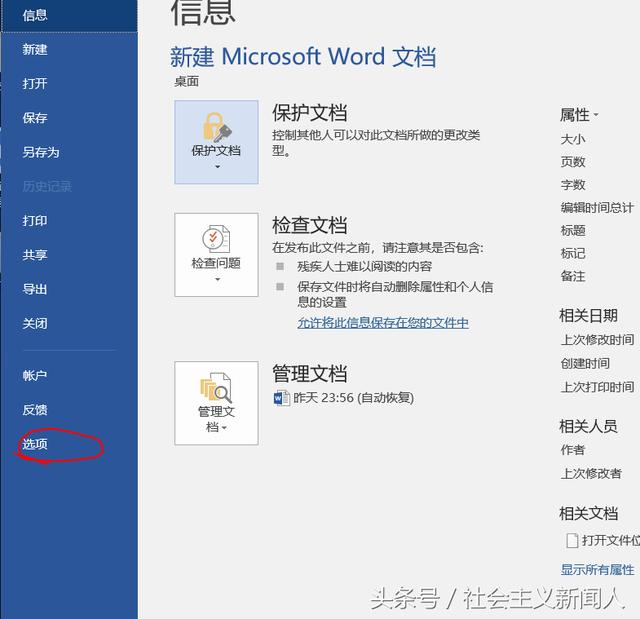Open the 反馈 sidebar entry
Image resolution: width=640 pixels, height=619 pixels.
click(69, 410)
